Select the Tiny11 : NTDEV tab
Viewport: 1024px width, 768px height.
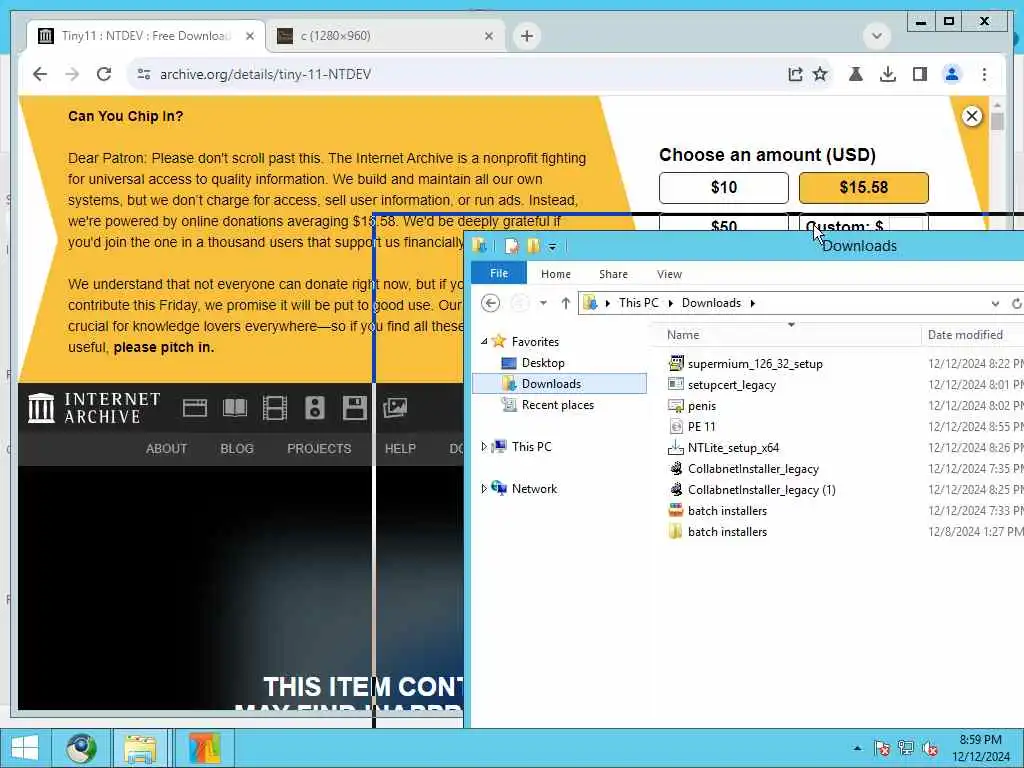click(x=146, y=36)
